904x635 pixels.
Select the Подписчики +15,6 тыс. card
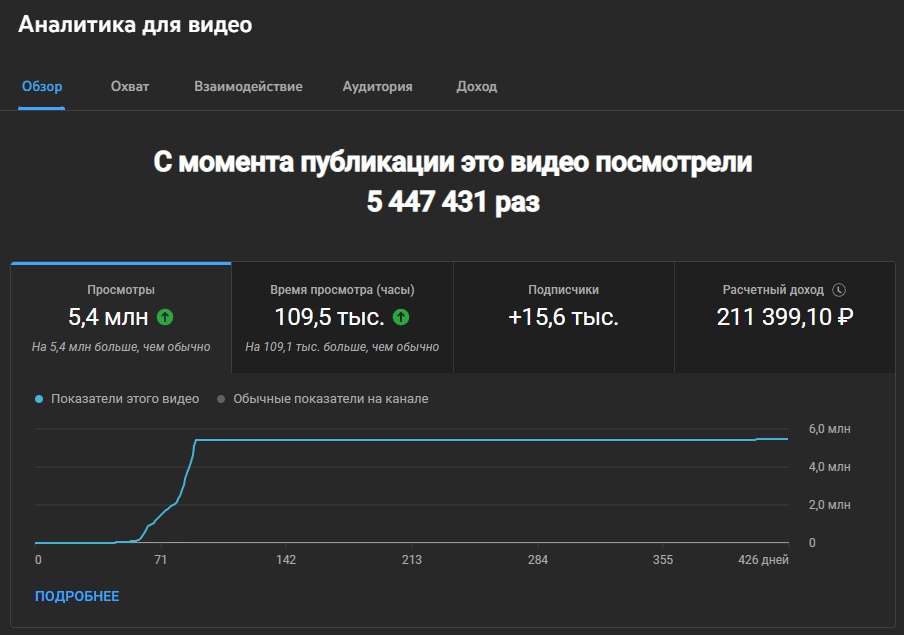point(563,317)
